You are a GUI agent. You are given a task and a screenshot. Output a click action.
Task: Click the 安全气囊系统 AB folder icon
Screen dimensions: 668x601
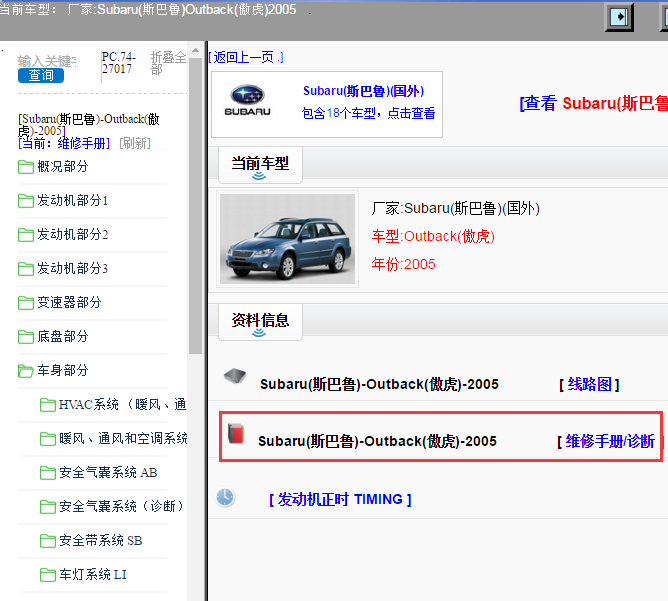click(x=47, y=473)
